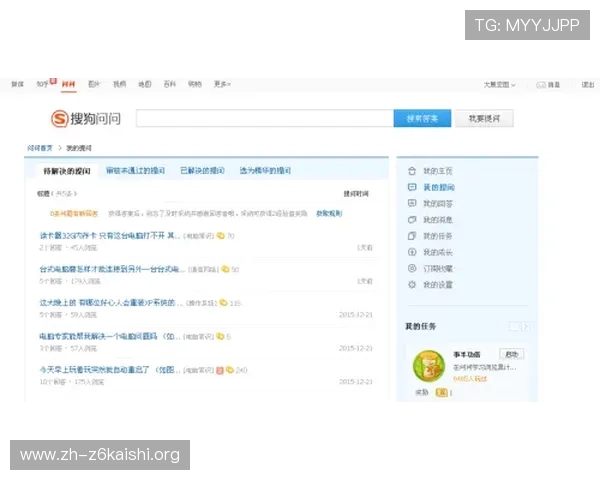Open 视频 in the top navigation
The height and width of the screenshot is (480, 600).
pos(119,84)
